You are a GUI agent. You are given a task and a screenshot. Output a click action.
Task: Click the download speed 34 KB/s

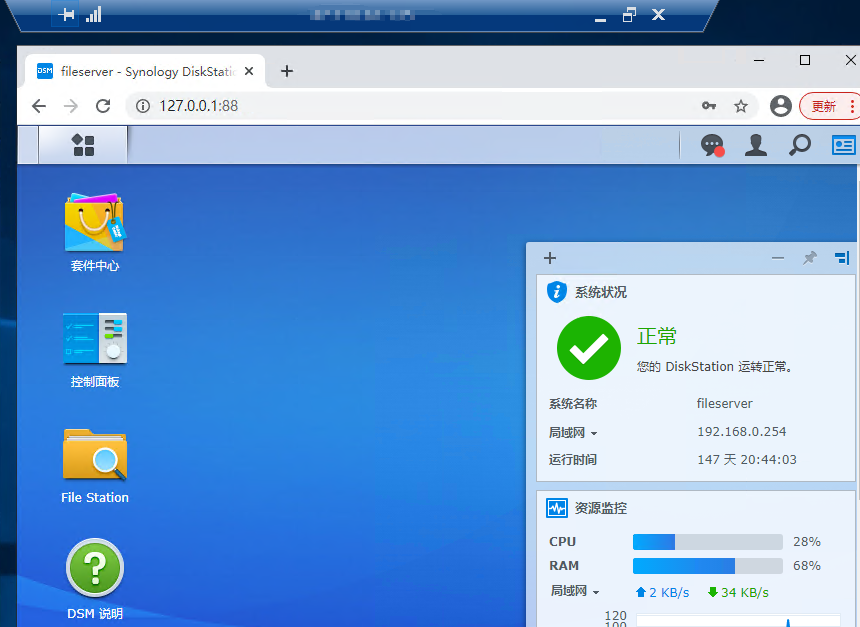(x=738, y=592)
